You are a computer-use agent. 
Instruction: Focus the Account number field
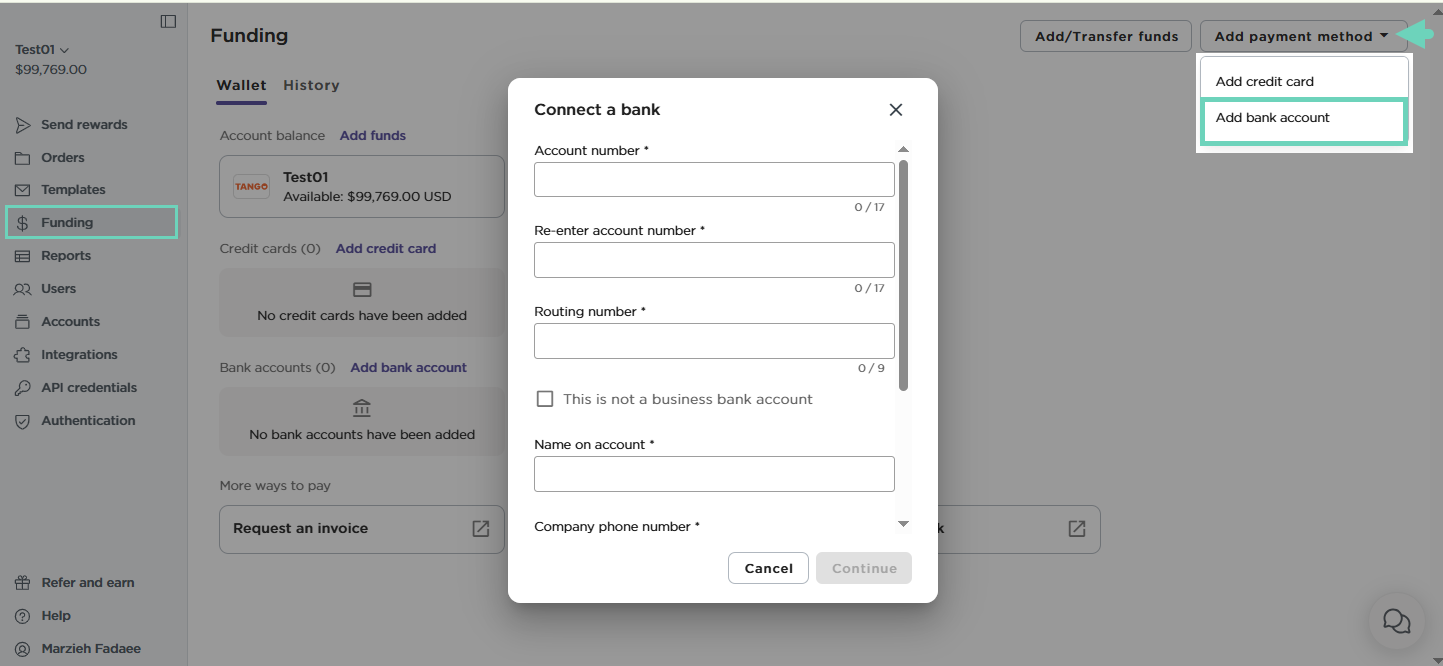(714, 180)
